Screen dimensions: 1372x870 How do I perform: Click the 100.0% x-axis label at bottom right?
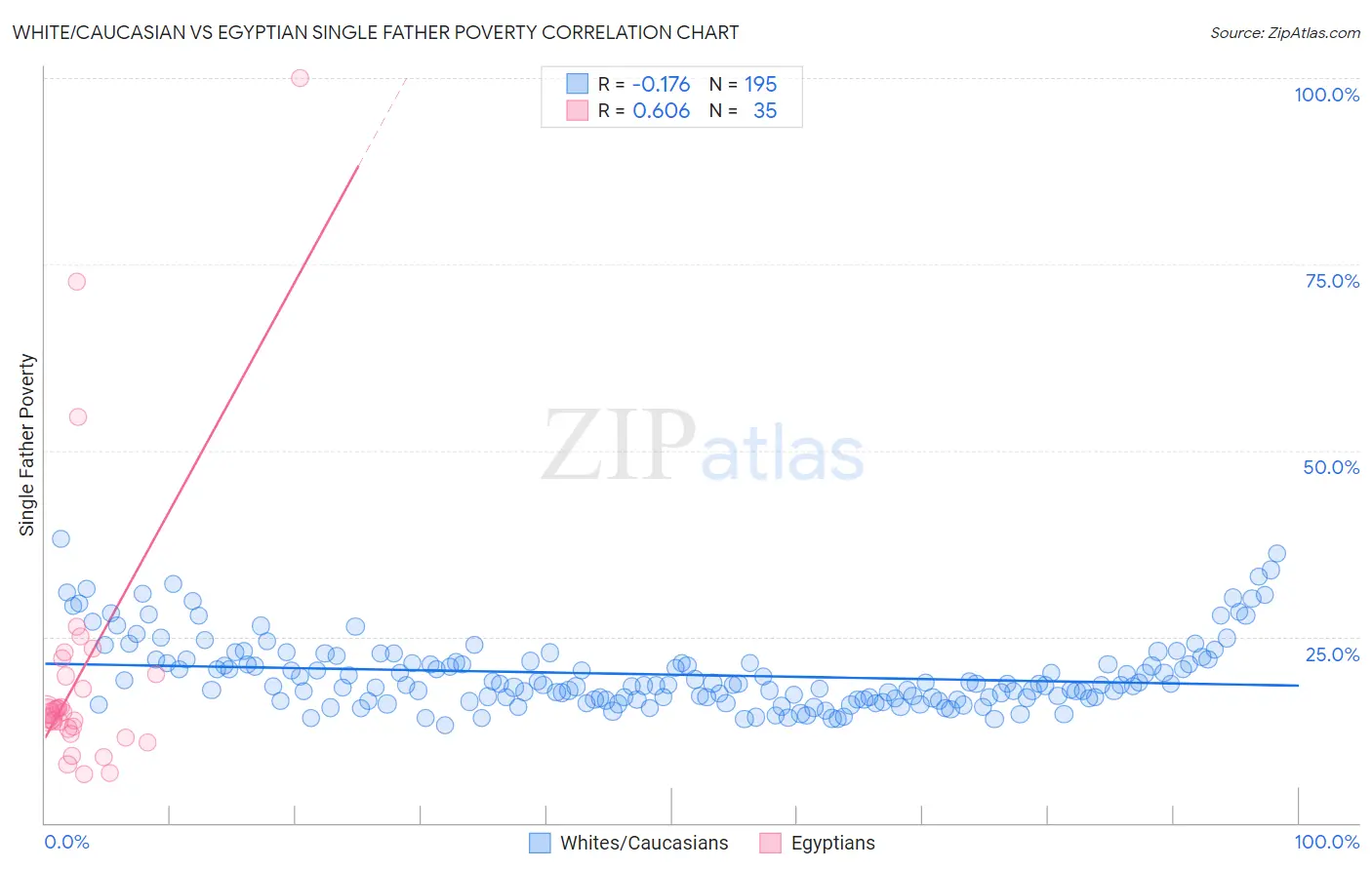(1326, 842)
